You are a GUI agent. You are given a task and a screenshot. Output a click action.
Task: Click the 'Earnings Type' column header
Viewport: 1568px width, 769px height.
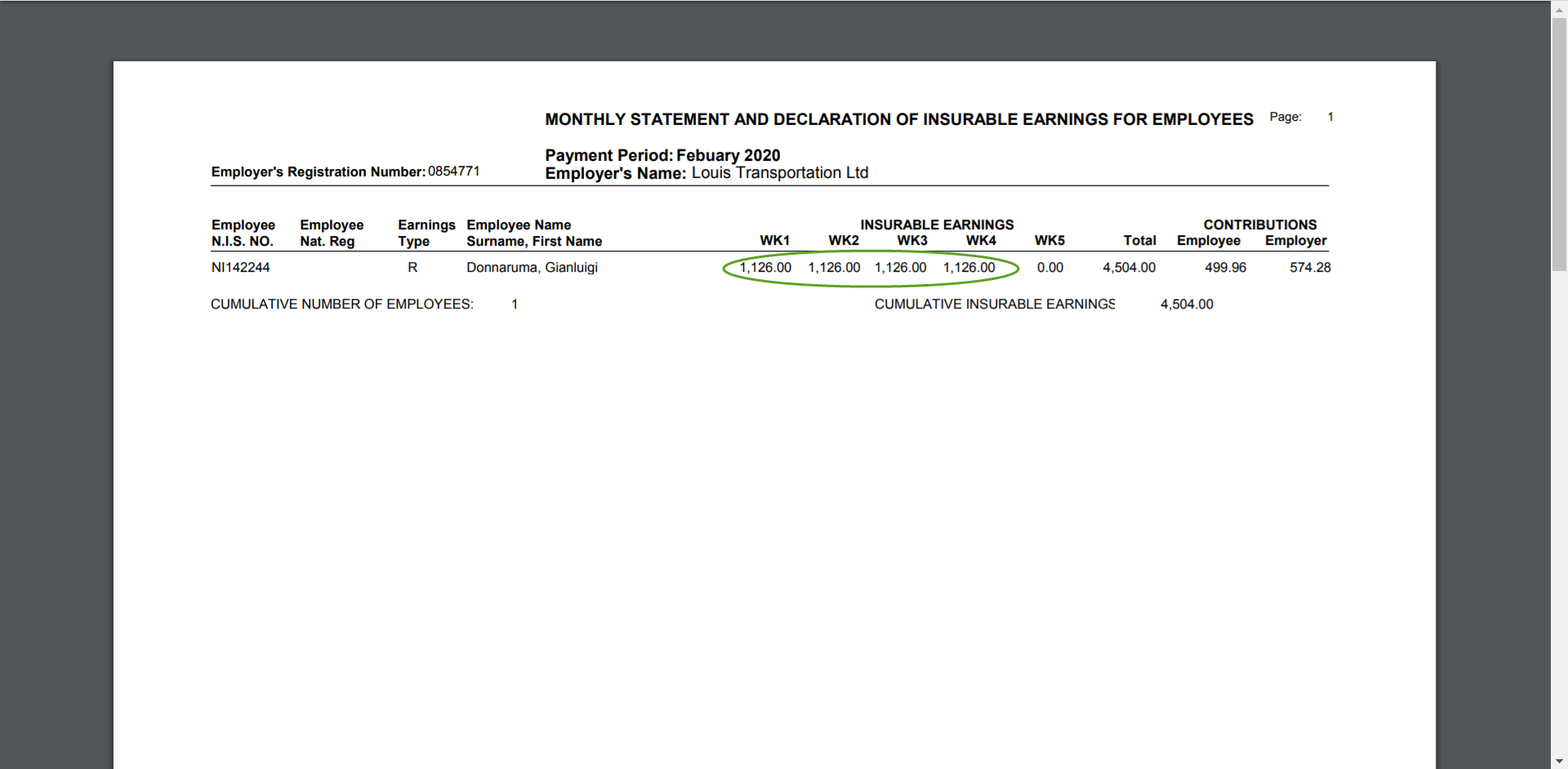[426, 233]
